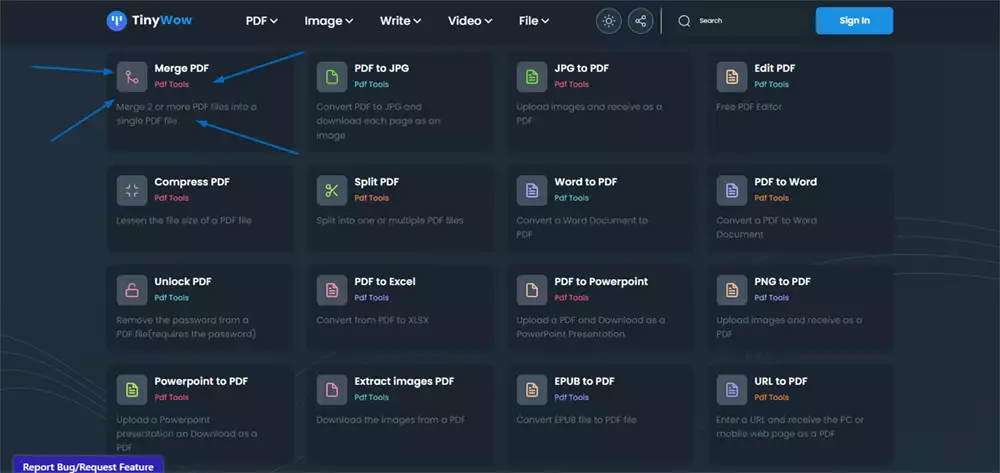This screenshot has width=1000, height=473.
Task: Expand the Write menu
Action: point(401,21)
